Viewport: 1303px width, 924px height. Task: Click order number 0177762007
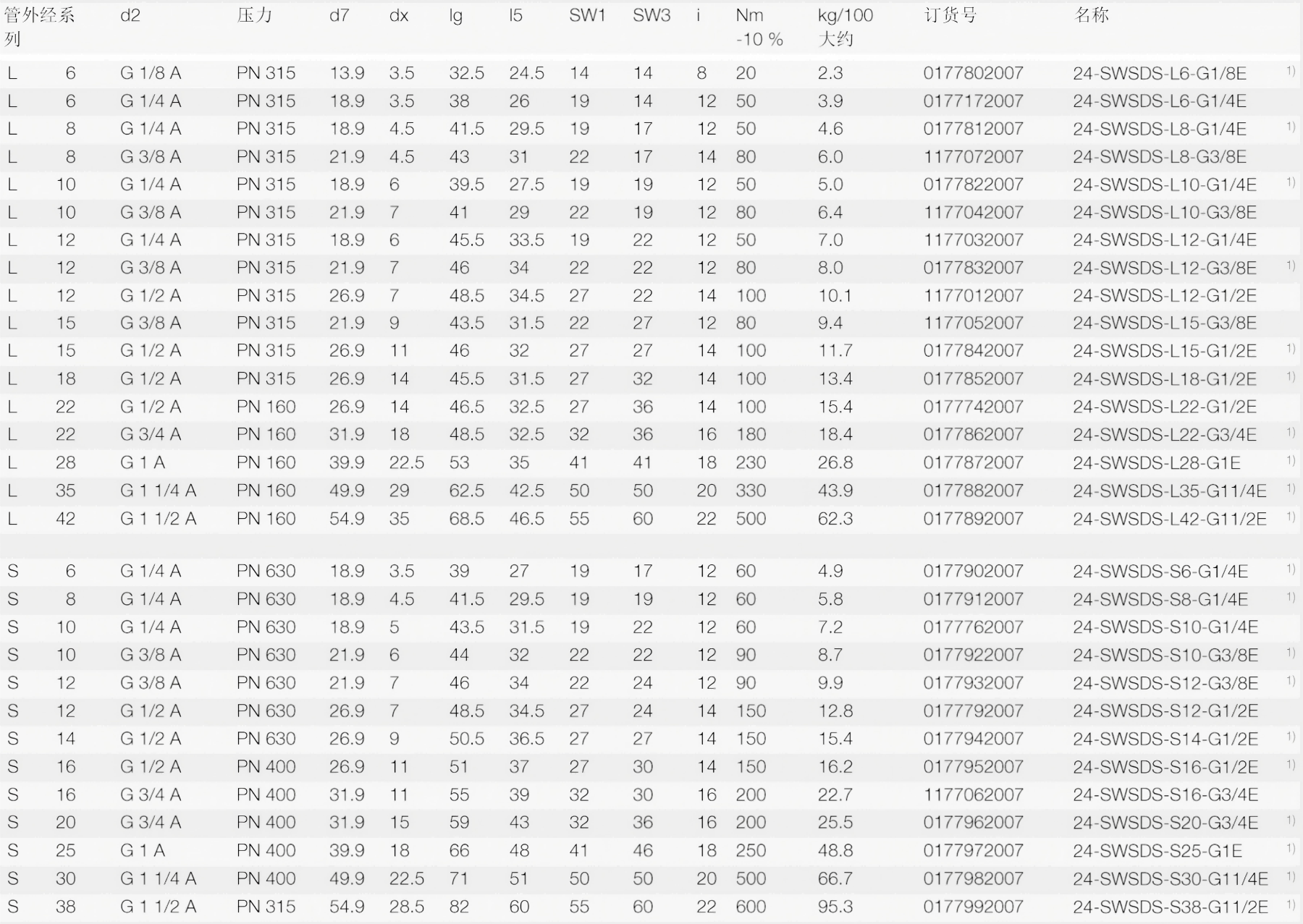click(973, 627)
